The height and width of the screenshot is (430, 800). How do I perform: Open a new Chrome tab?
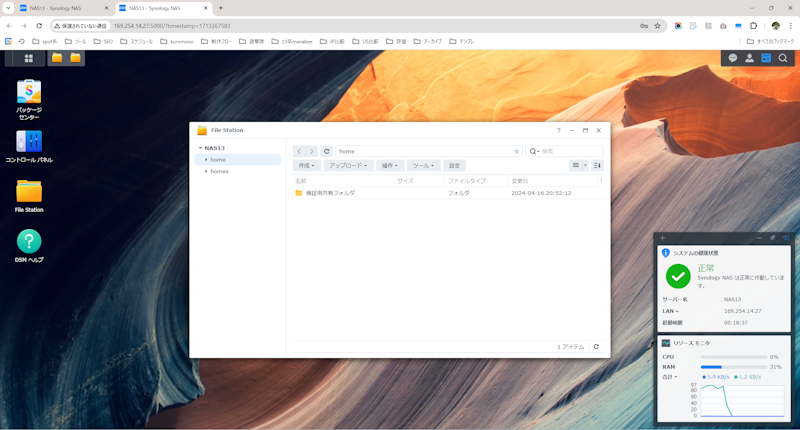pyautogui.click(x=221, y=8)
